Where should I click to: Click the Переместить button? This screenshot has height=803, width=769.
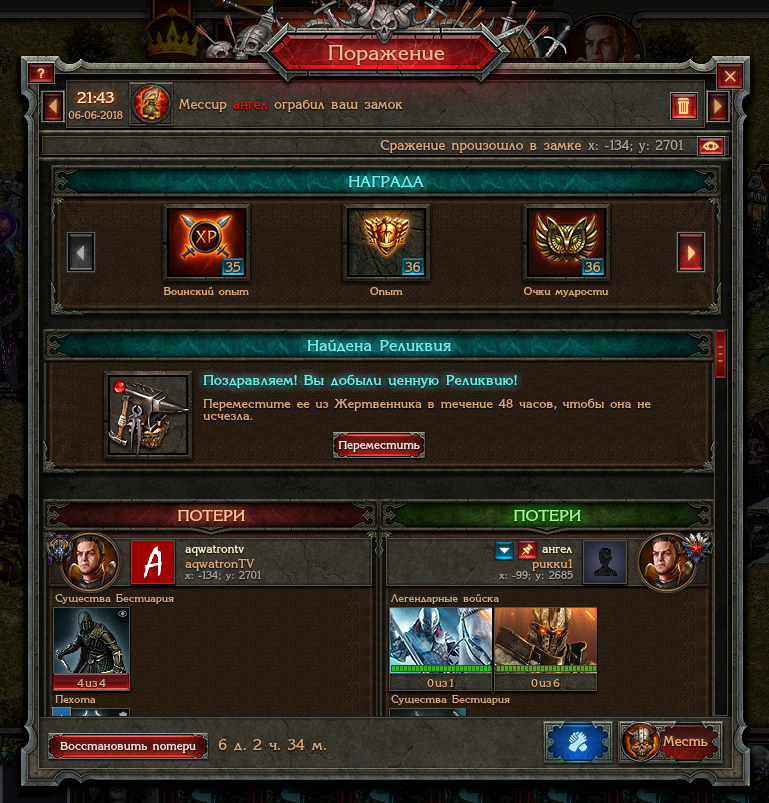point(379,445)
